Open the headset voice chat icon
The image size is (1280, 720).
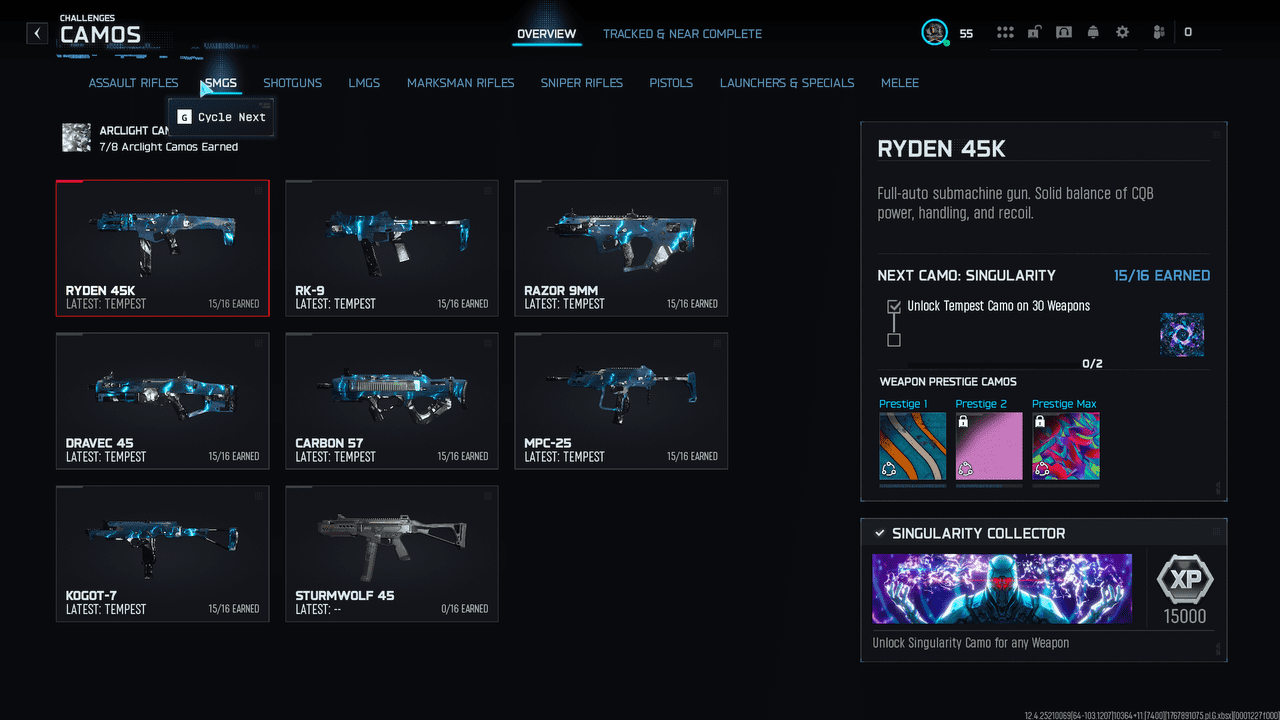click(x=1064, y=33)
